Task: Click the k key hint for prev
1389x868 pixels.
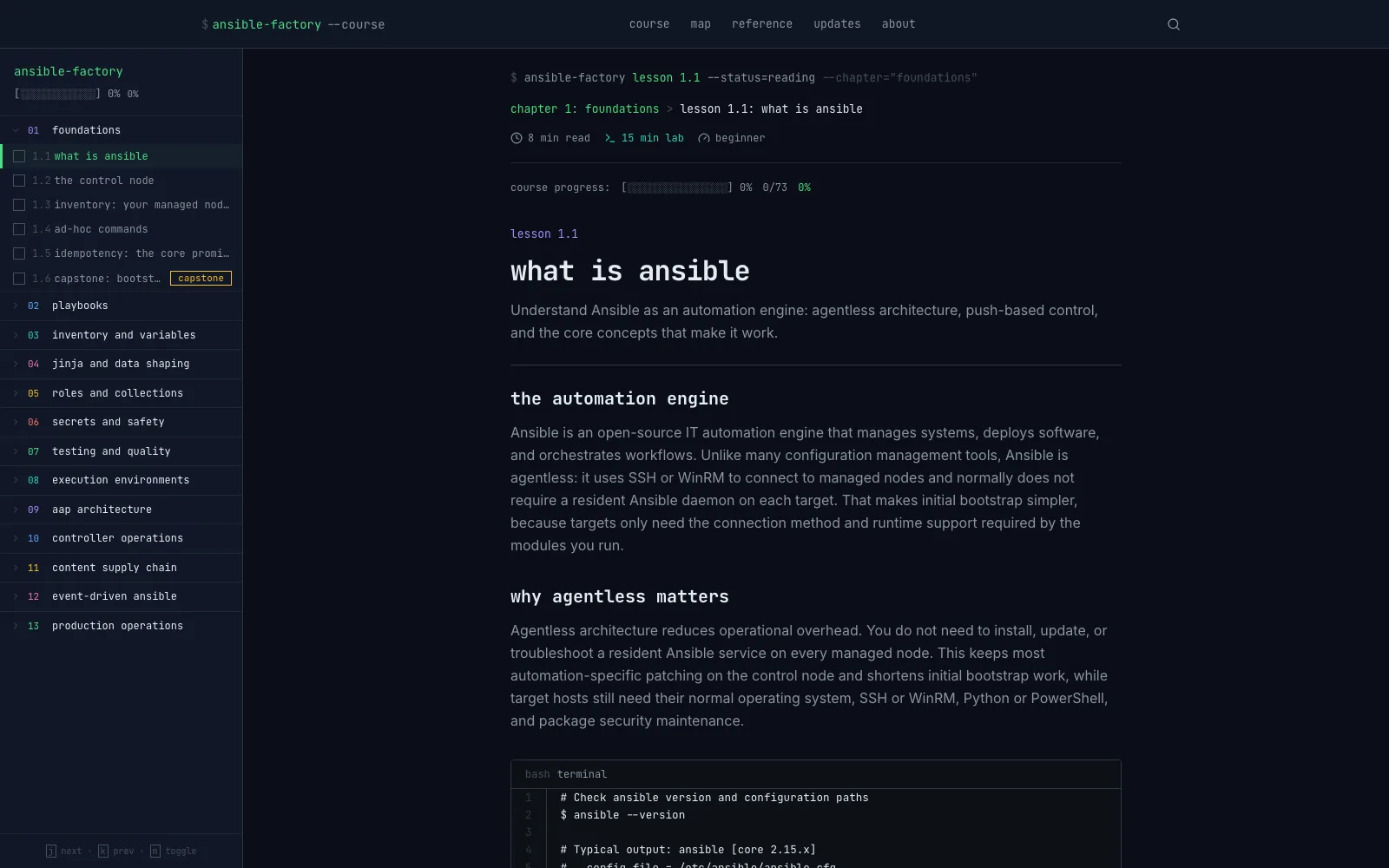Action: [103, 852]
